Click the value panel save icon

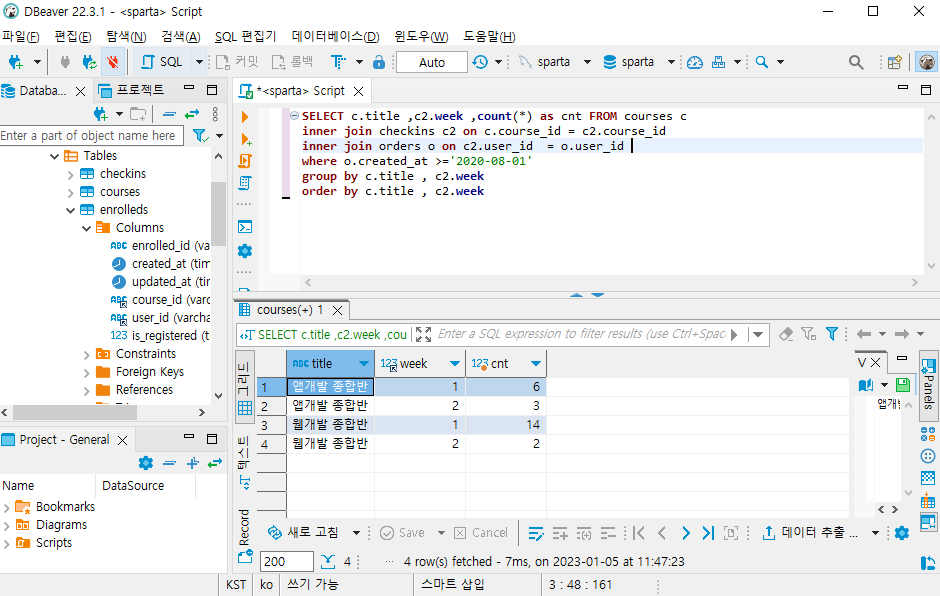(902, 385)
